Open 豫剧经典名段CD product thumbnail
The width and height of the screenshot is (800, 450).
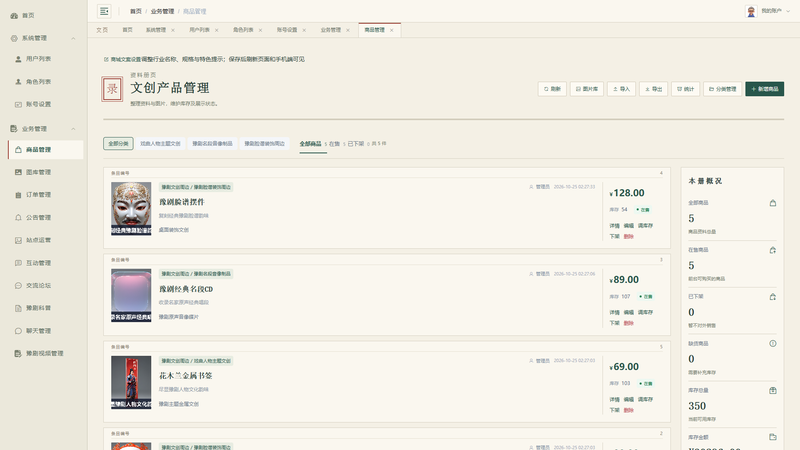click(131, 295)
